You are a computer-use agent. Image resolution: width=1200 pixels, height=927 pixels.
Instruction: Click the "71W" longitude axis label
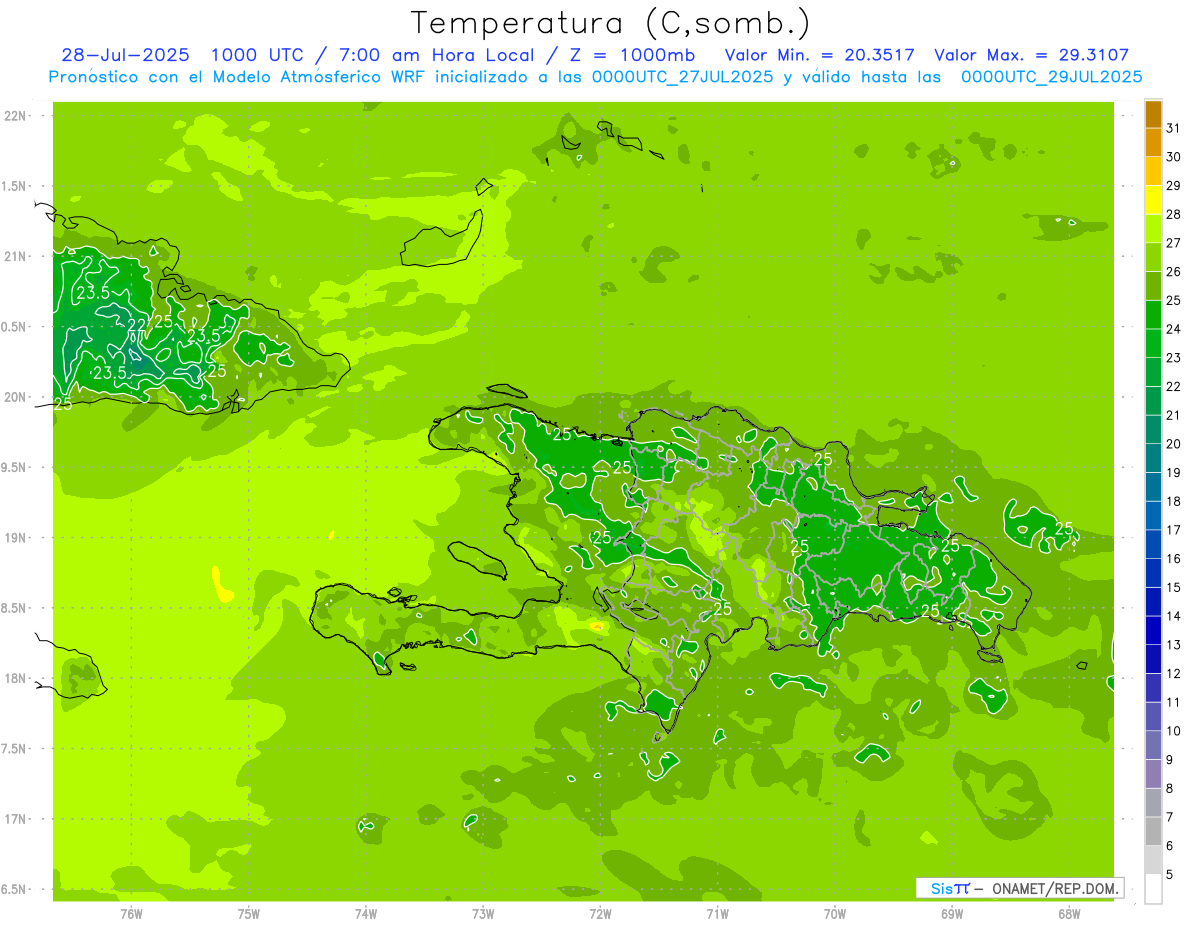coord(717,913)
